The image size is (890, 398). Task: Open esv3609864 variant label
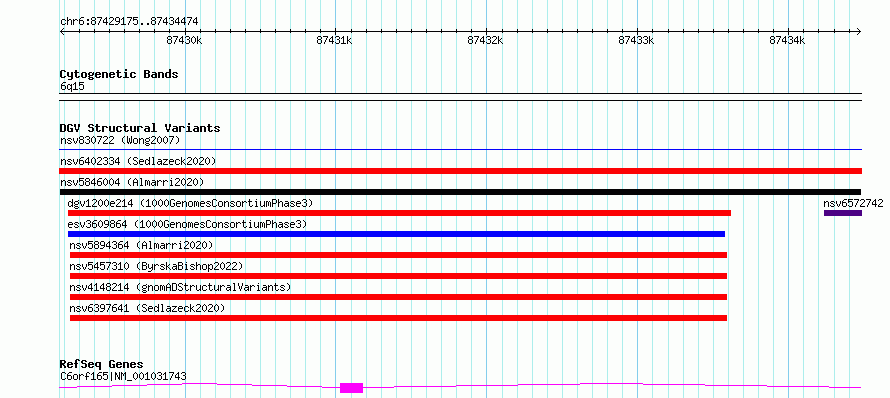click(x=187, y=224)
